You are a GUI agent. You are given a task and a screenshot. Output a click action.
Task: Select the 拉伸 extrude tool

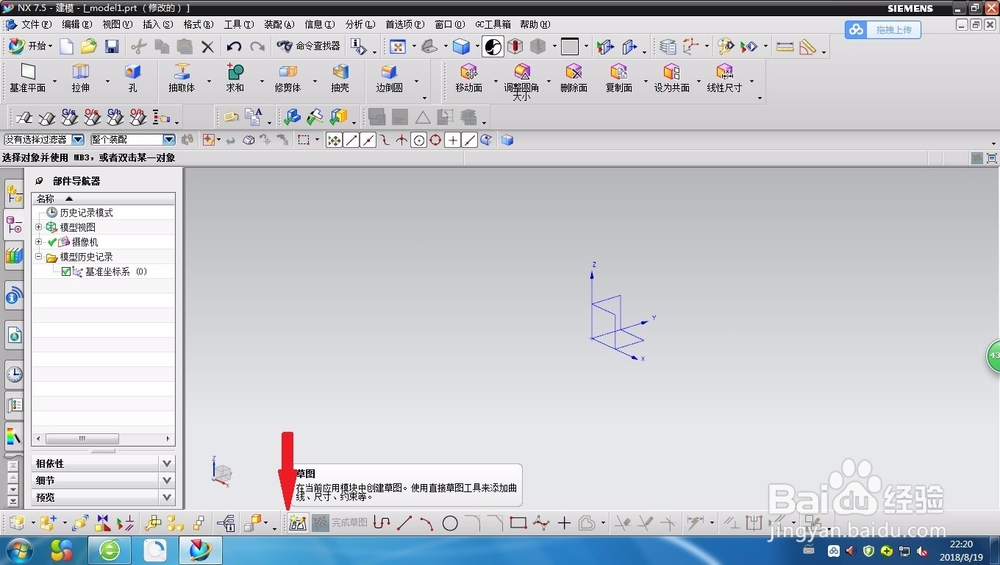pyautogui.click(x=80, y=78)
